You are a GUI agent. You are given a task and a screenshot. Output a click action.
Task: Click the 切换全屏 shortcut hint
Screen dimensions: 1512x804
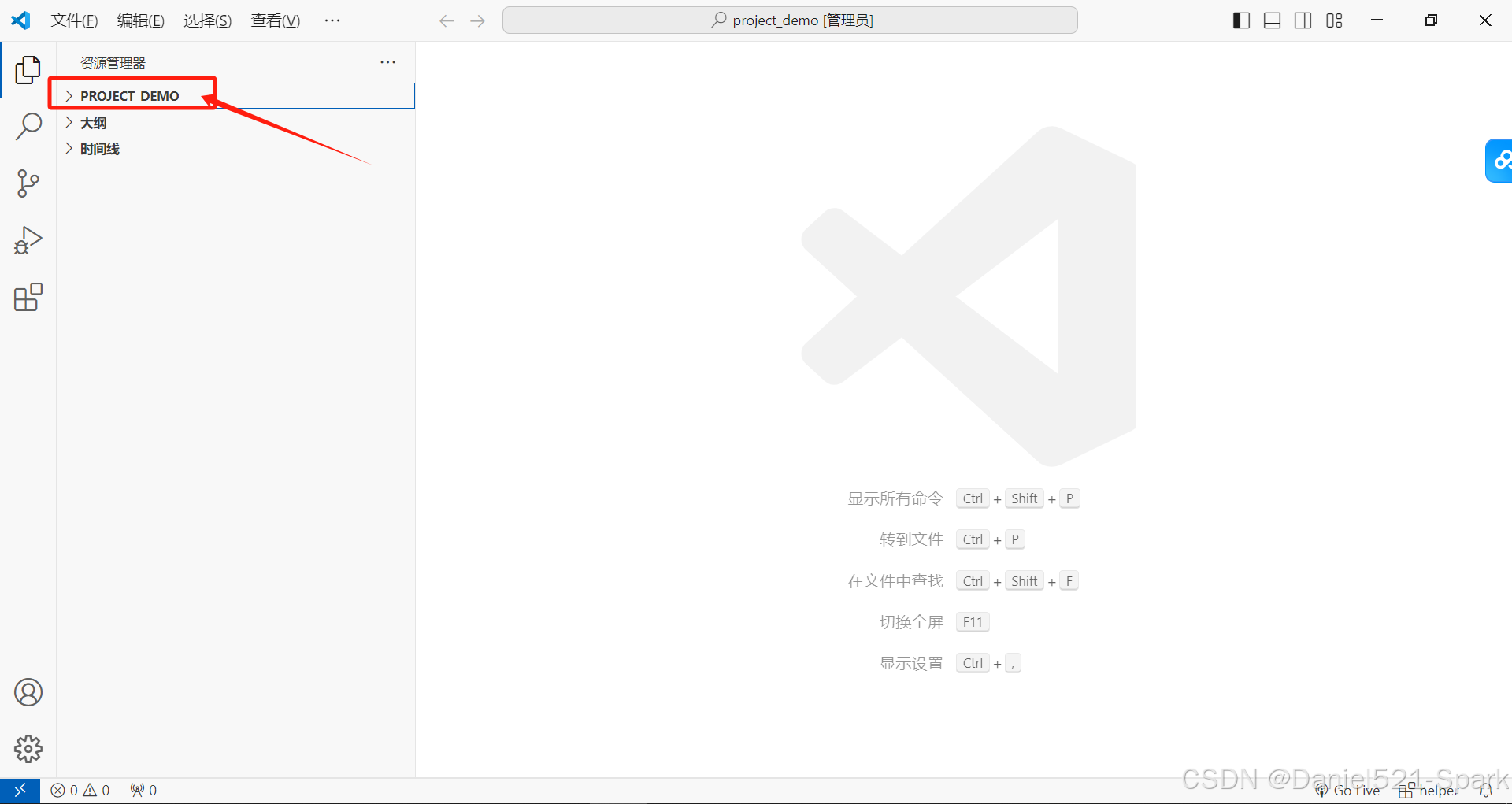(911, 622)
